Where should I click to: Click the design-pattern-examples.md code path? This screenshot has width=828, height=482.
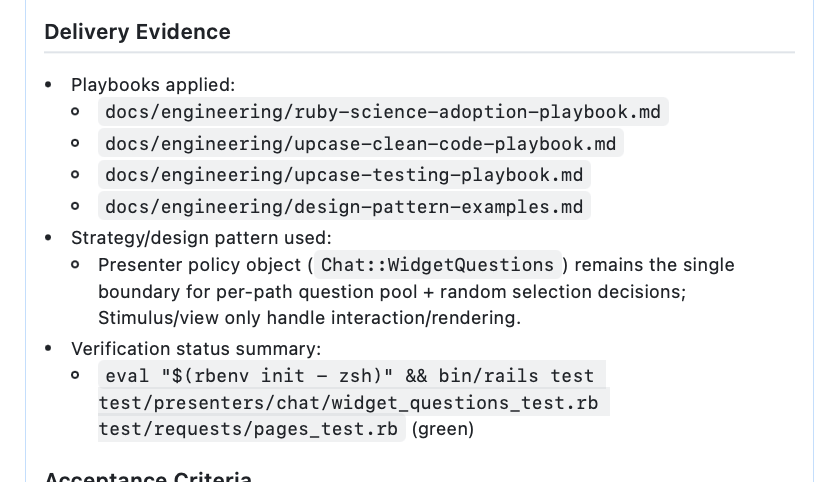(344, 207)
